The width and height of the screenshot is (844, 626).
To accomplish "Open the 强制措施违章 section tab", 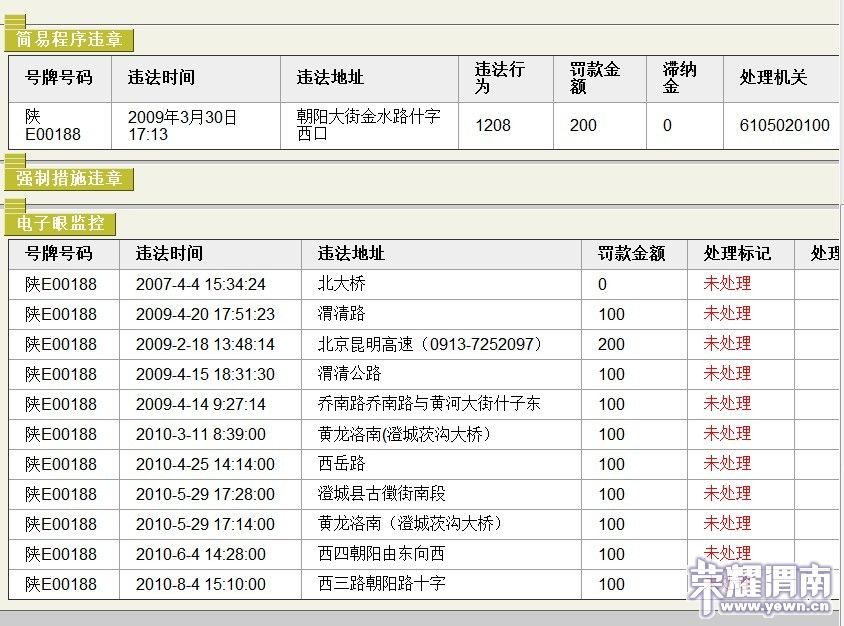I will pos(69,179).
